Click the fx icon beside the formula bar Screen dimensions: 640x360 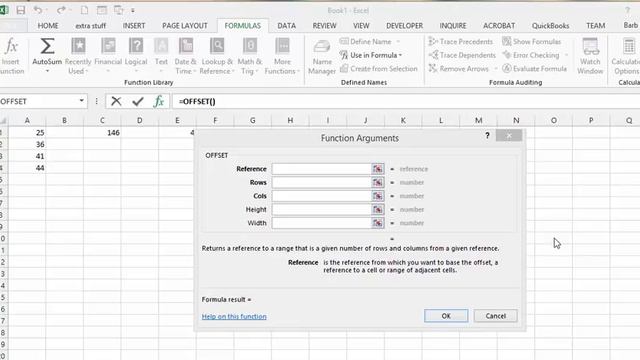pos(158,101)
